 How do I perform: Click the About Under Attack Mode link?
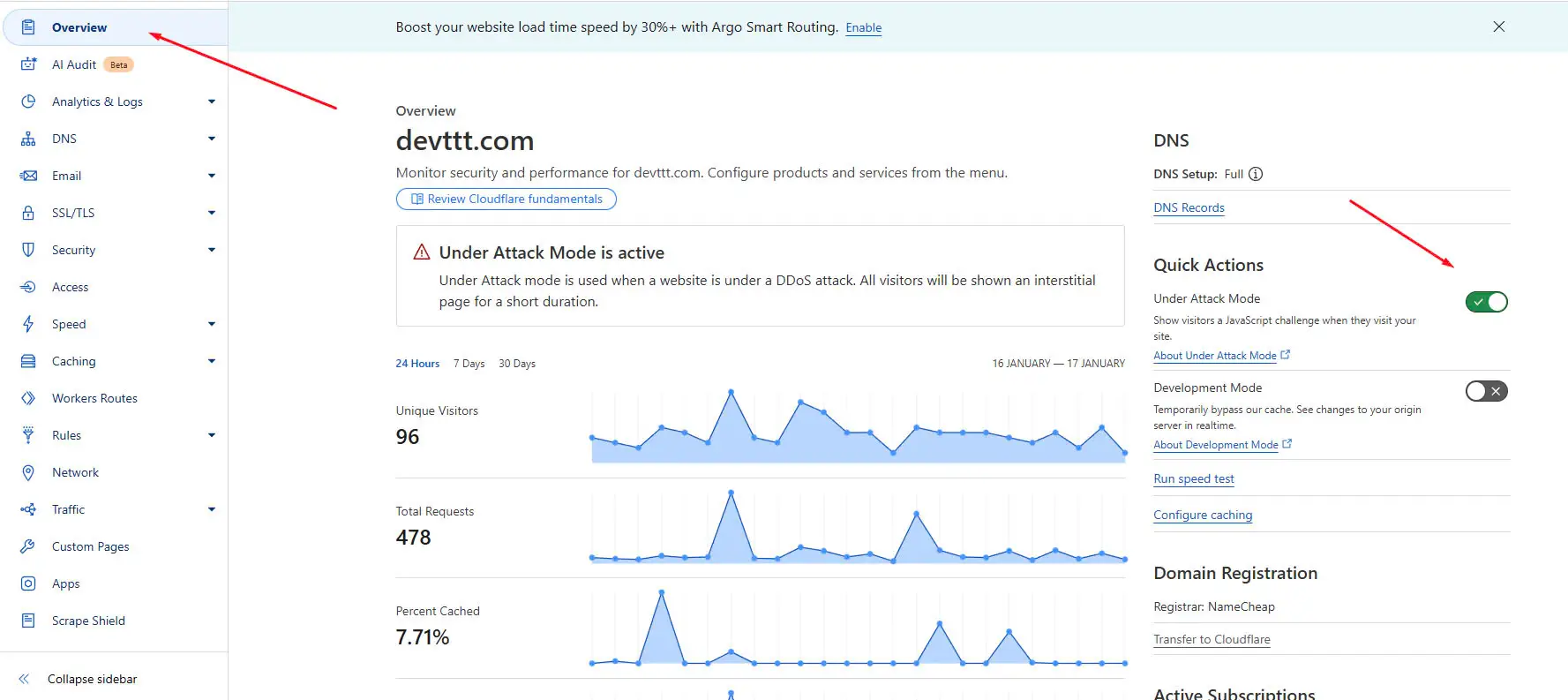[x=1215, y=356]
